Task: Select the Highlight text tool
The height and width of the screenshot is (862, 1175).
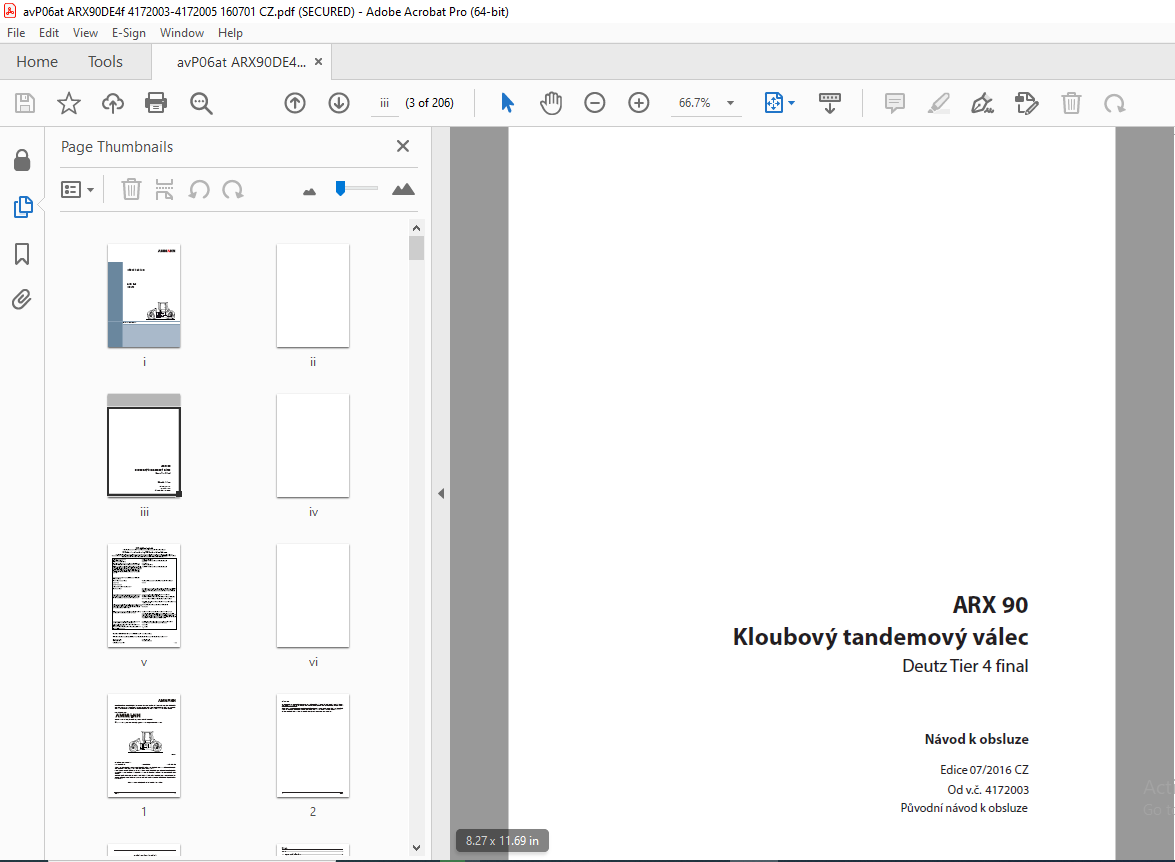Action: click(938, 103)
